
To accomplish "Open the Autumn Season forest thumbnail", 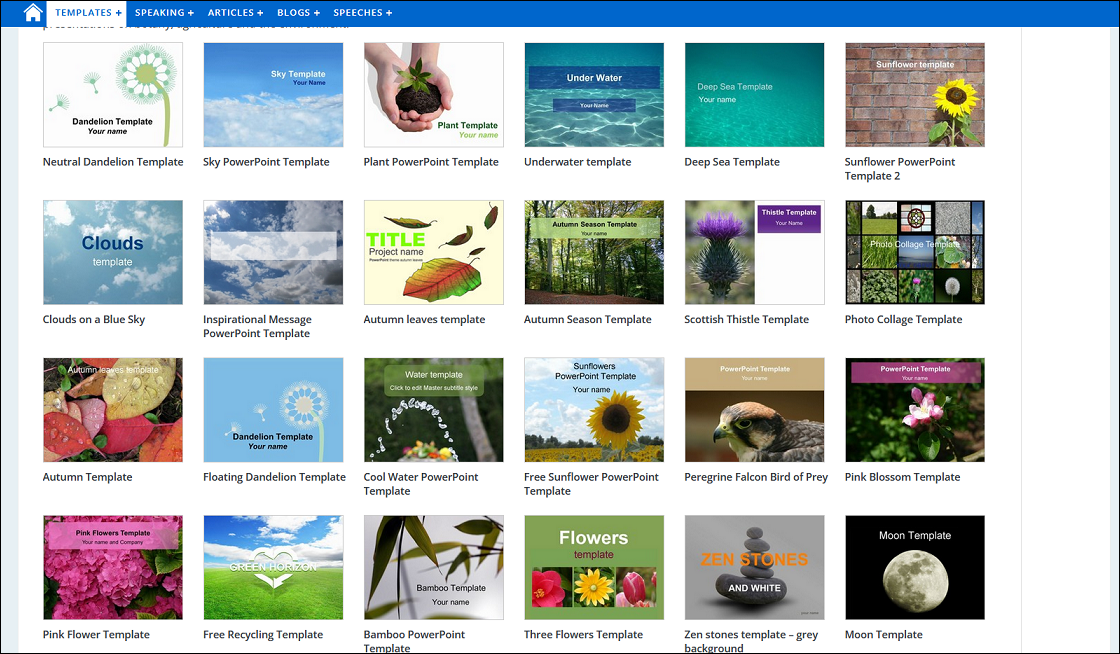I will coord(594,253).
